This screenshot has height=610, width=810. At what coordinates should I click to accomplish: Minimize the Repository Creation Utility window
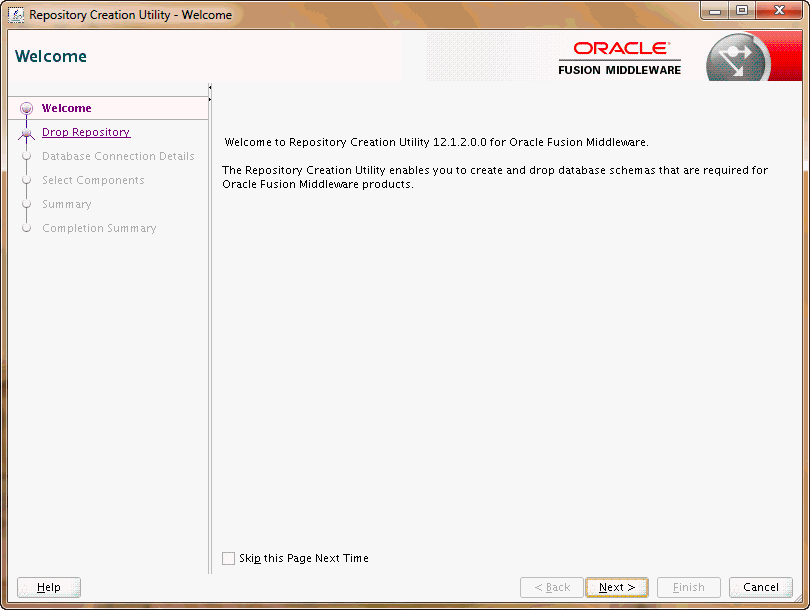tap(715, 11)
